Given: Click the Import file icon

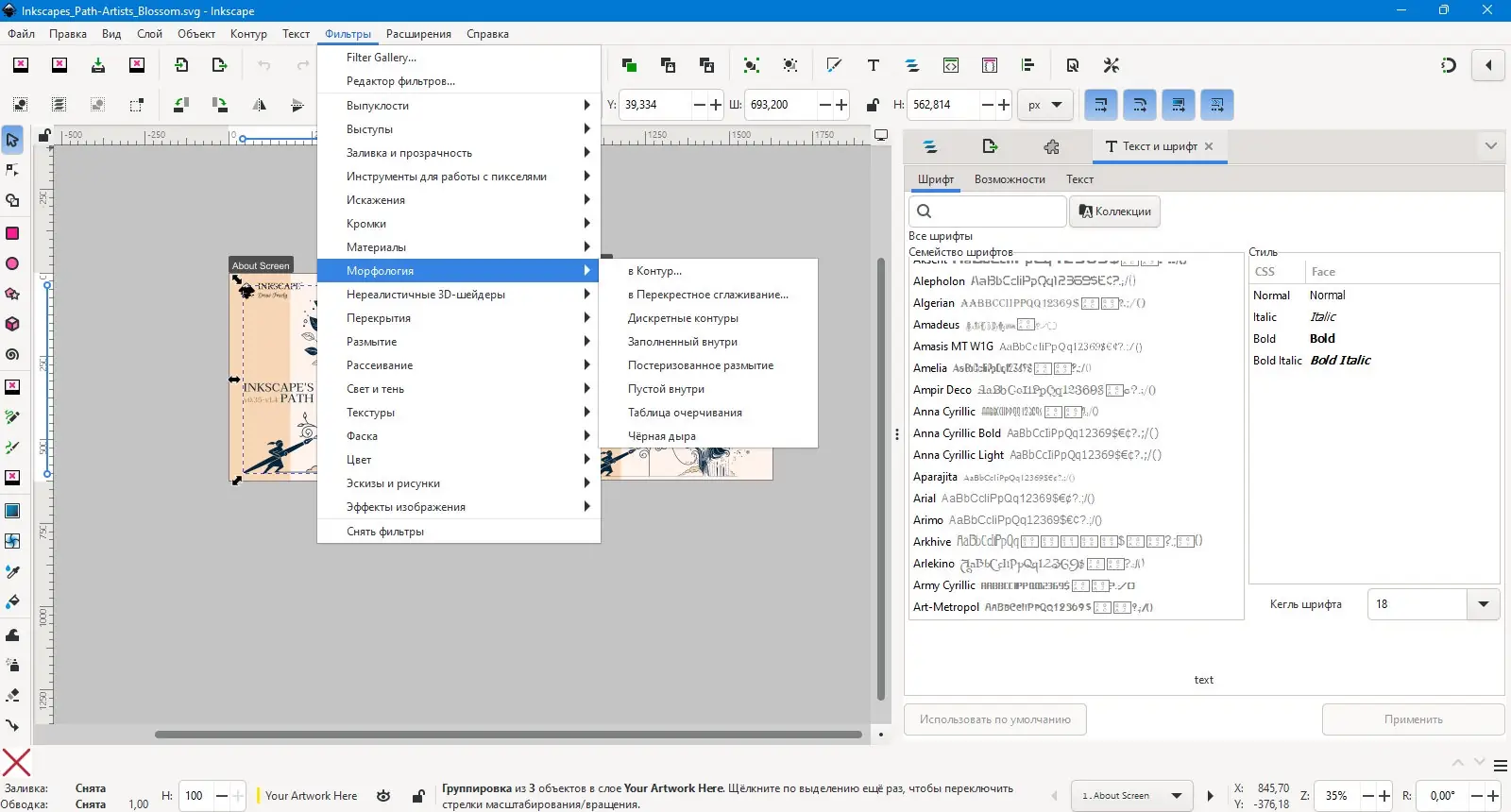Looking at the screenshot, I should (181, 65).
